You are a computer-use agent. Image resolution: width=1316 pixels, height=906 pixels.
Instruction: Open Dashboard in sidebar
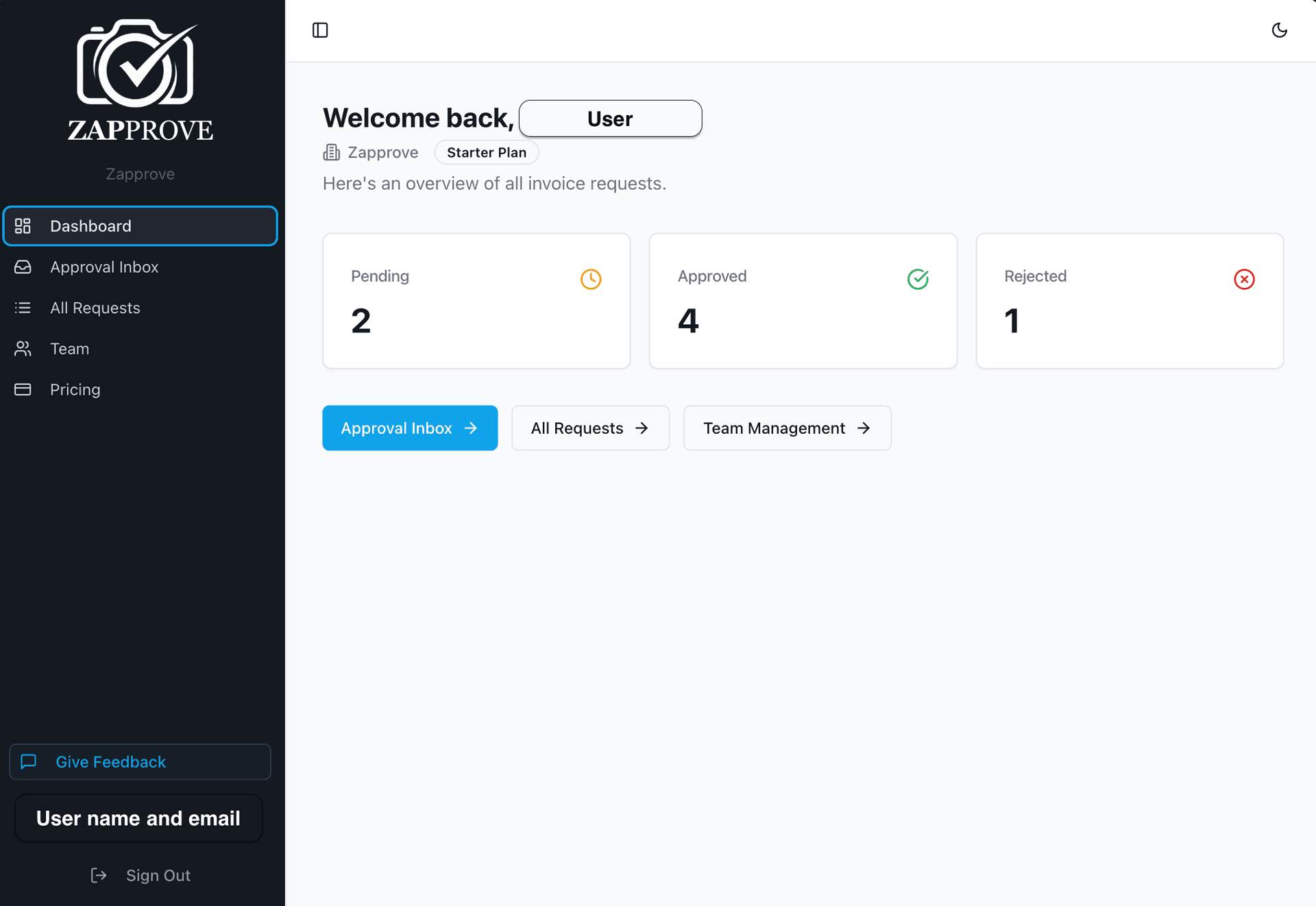coord(140,226)
